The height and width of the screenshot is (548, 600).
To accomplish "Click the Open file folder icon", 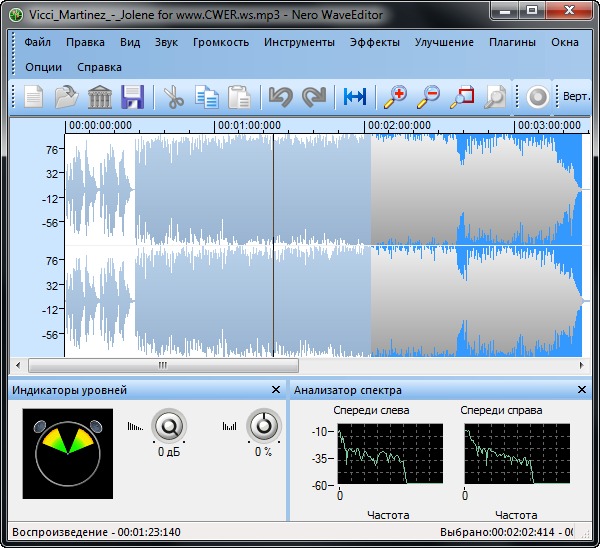I will click(66, 97).
